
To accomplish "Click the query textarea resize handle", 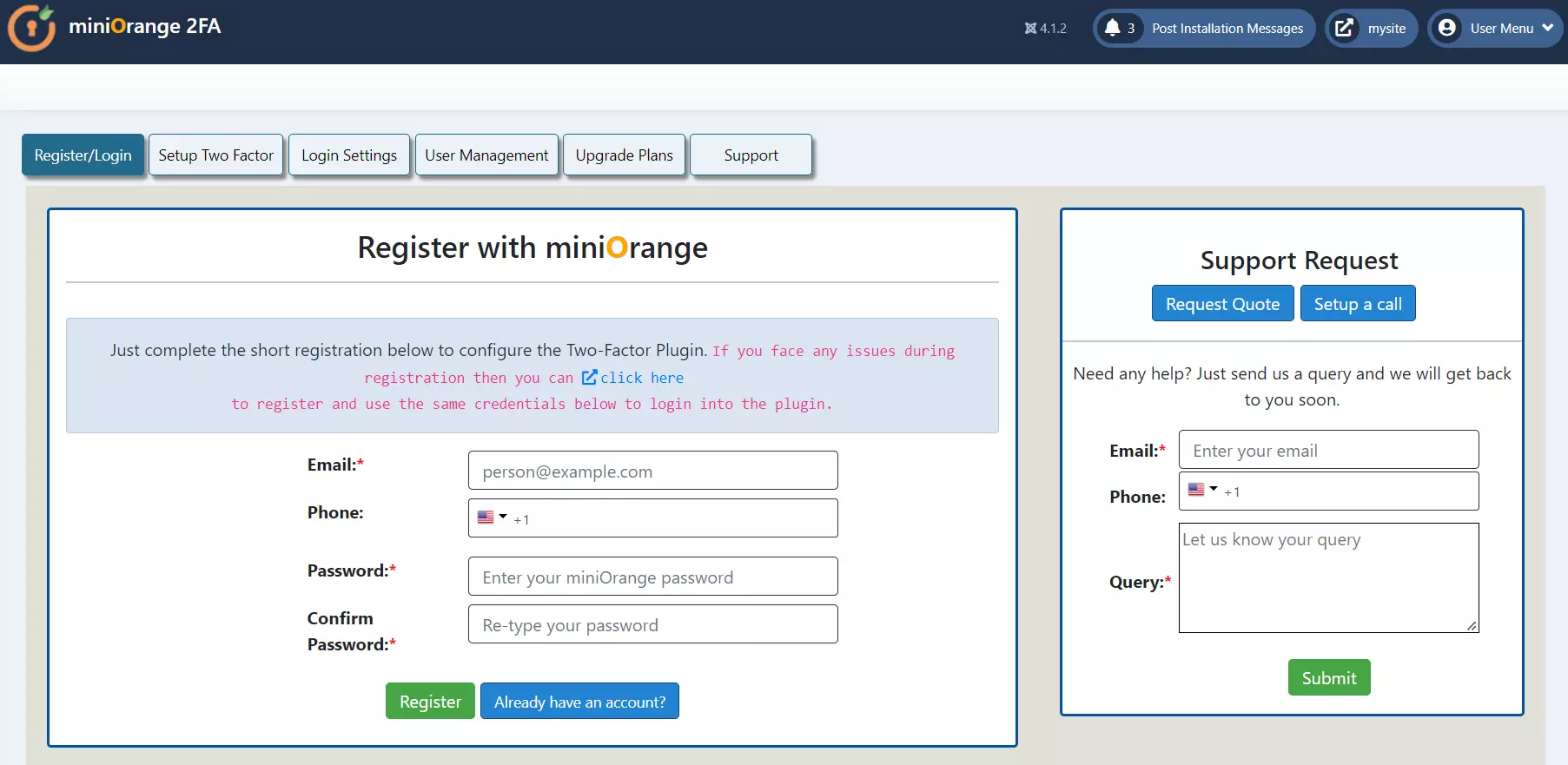I will 1472,626.
